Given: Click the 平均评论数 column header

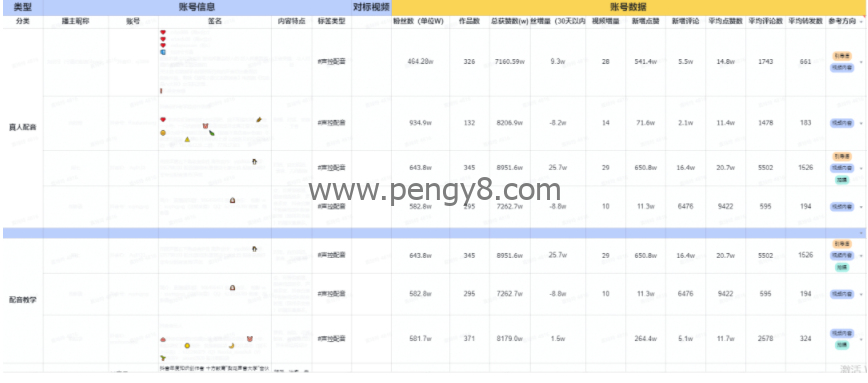Looking at the screenshot, I should 766,22.
